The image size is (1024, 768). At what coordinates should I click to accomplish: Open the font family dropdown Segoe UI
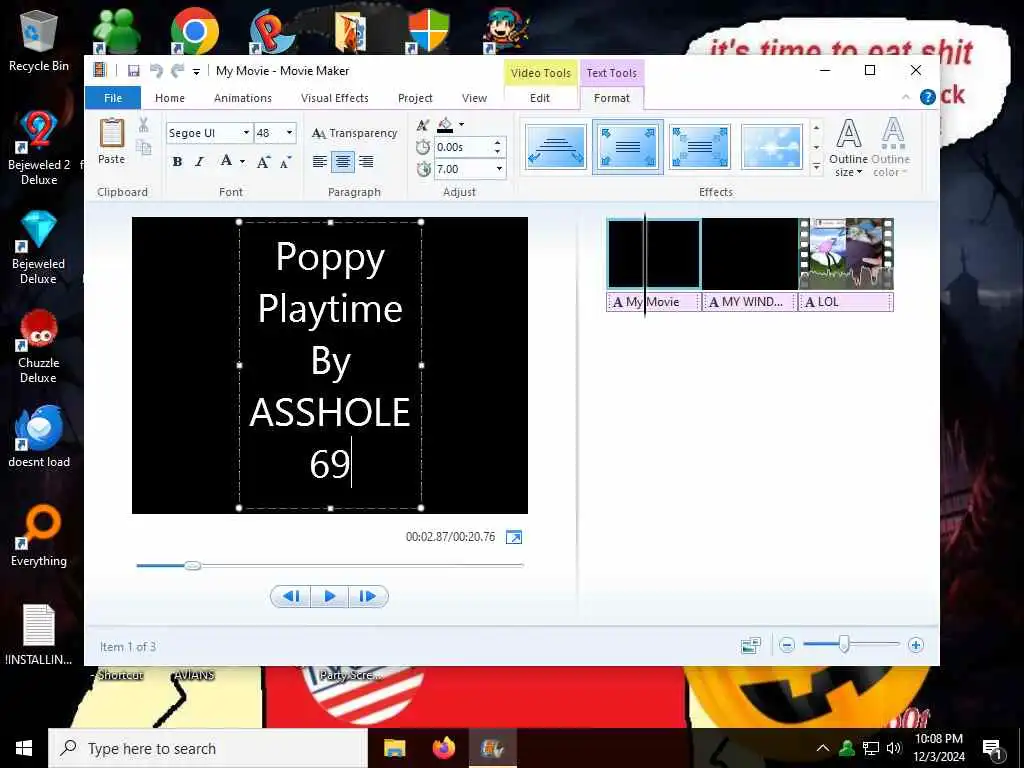point(246,133)
